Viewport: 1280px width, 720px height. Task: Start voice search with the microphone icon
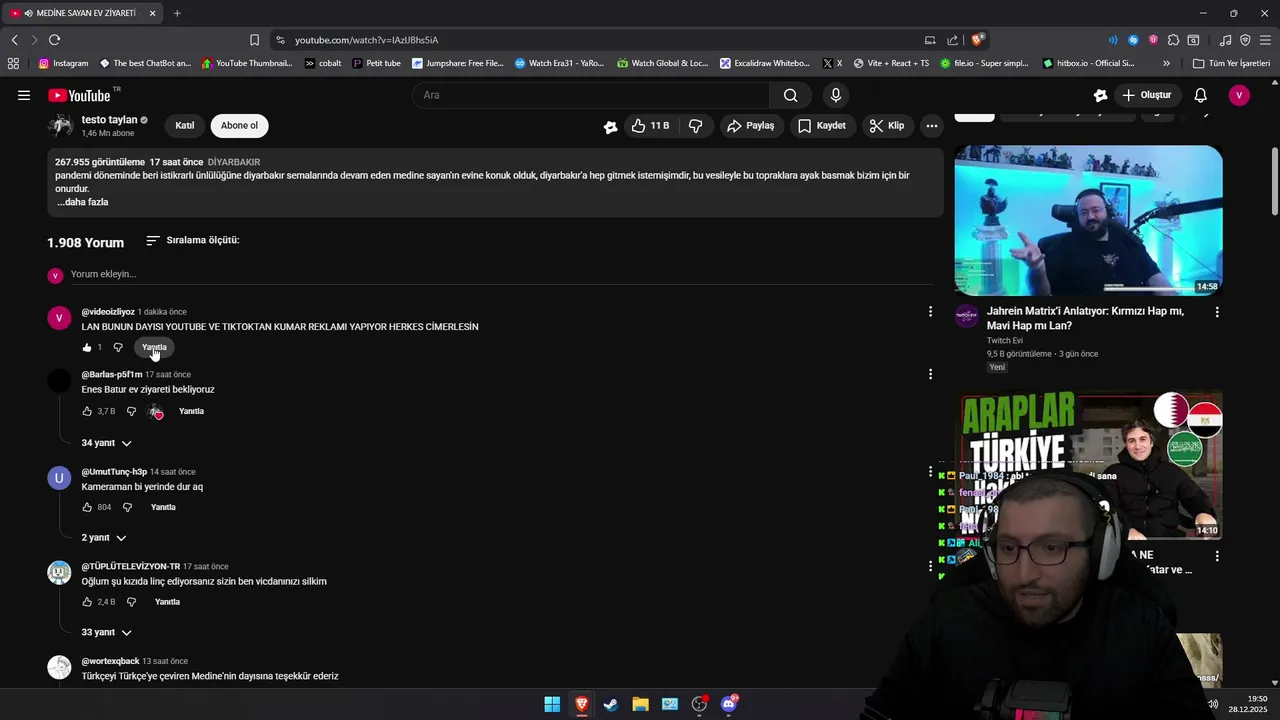[x=836, y=95]
